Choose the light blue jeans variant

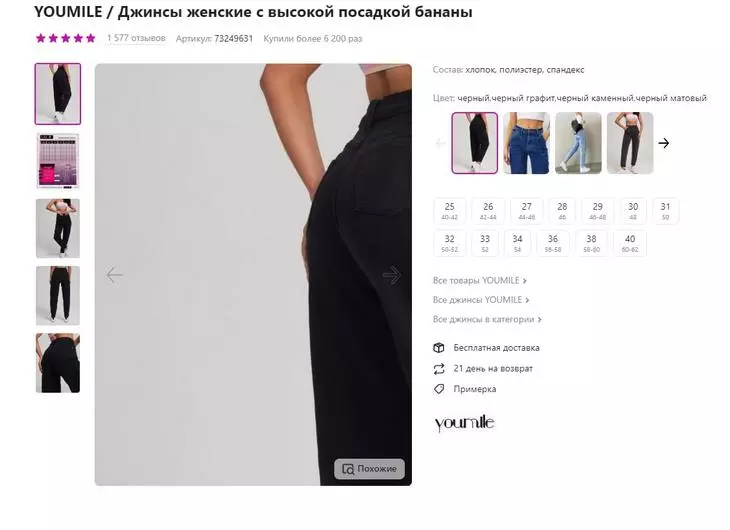[578, 143]
